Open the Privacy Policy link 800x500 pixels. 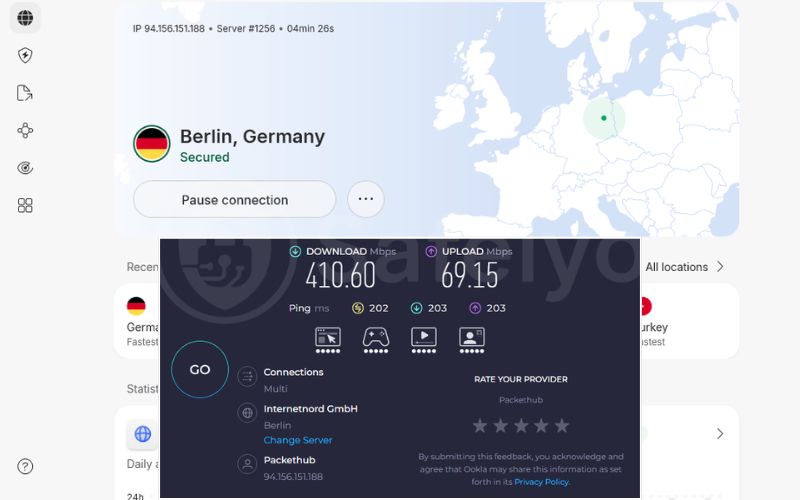(541, 482)
